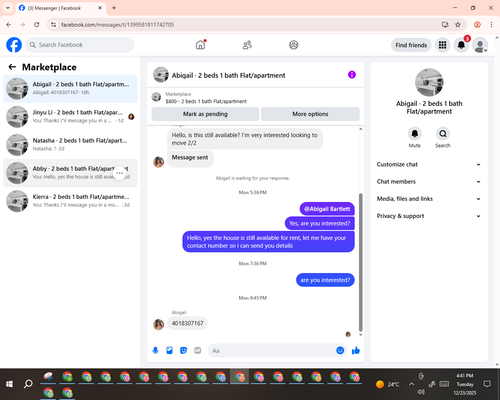Send a thumbs up like
Viewport: 500px width, 400px height.
[356, 350]
